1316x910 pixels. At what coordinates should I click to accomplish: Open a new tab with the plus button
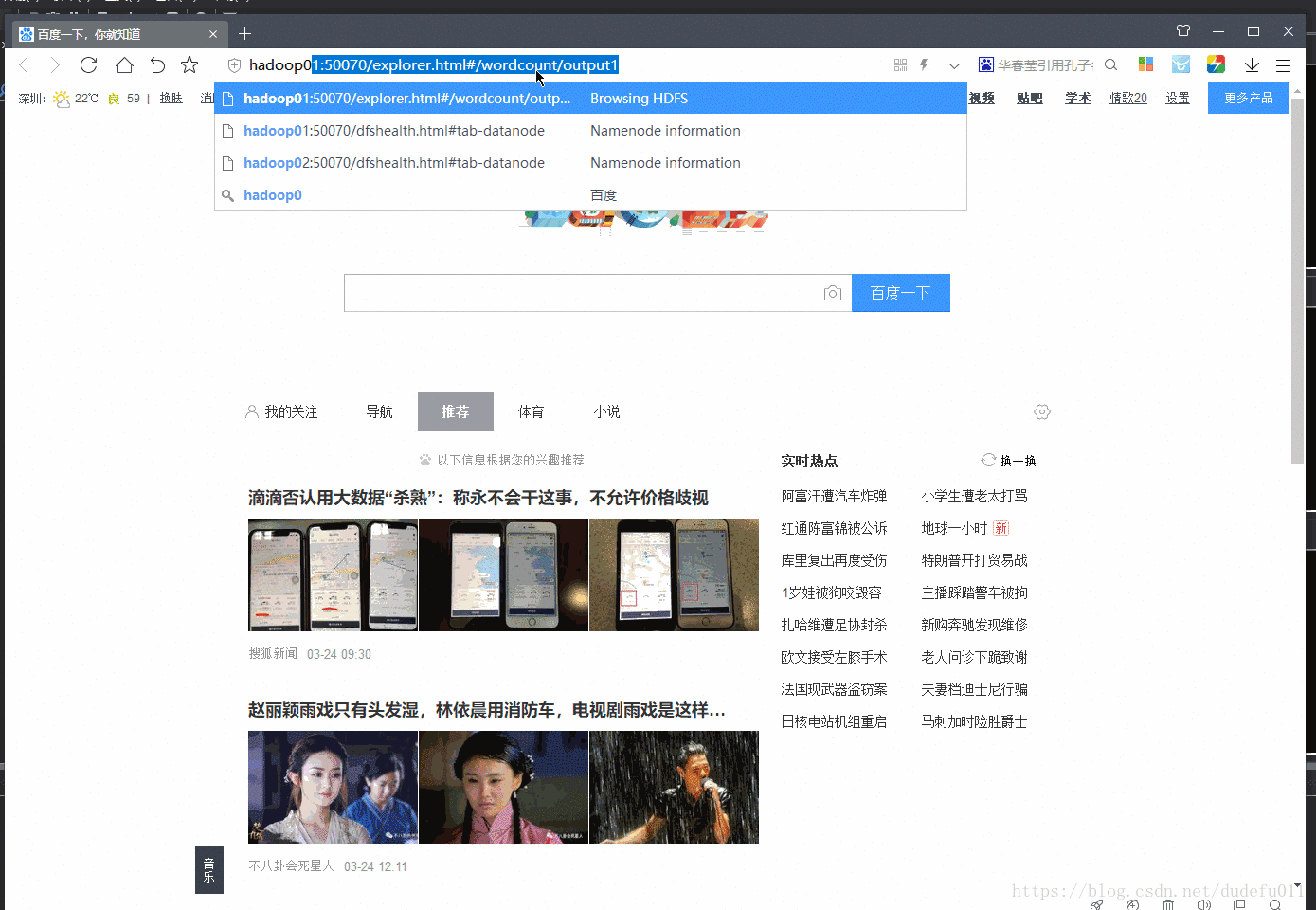244,34
